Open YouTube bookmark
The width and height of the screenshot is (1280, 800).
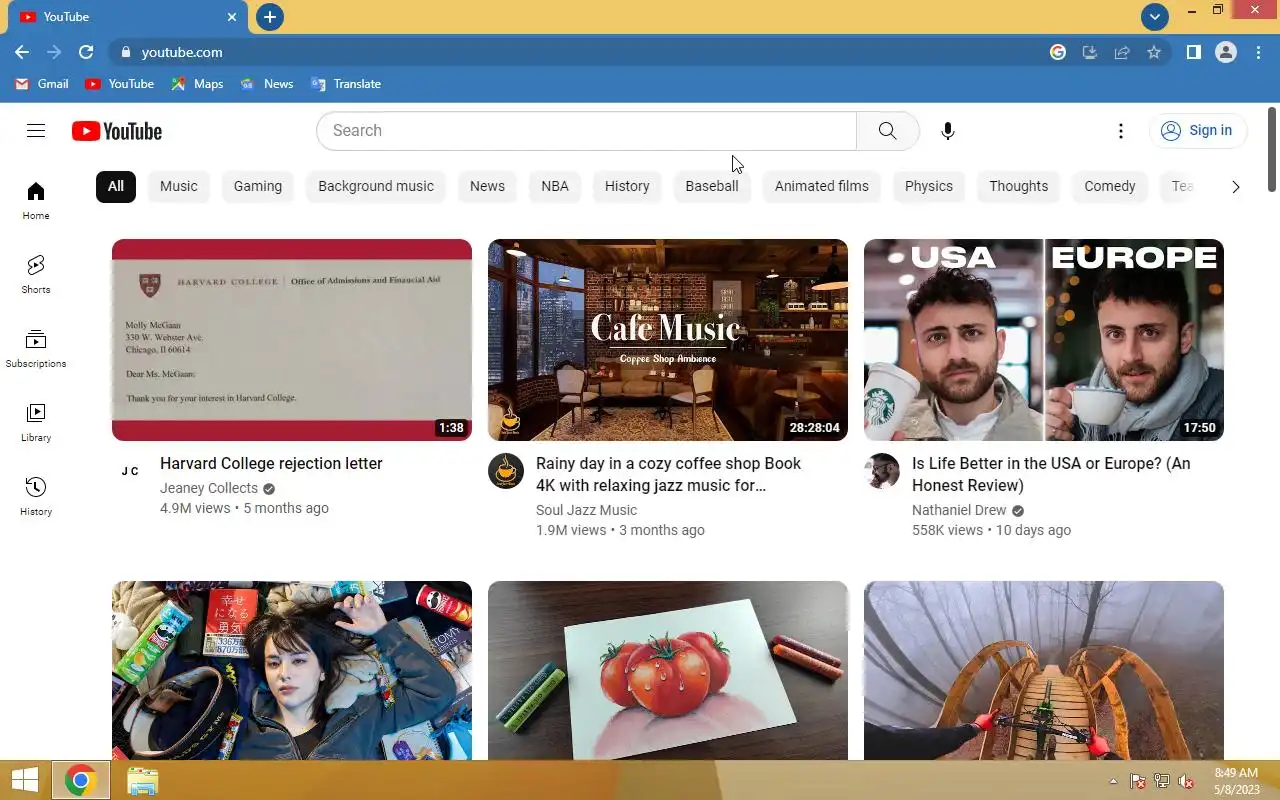click(x=120, y=84)
